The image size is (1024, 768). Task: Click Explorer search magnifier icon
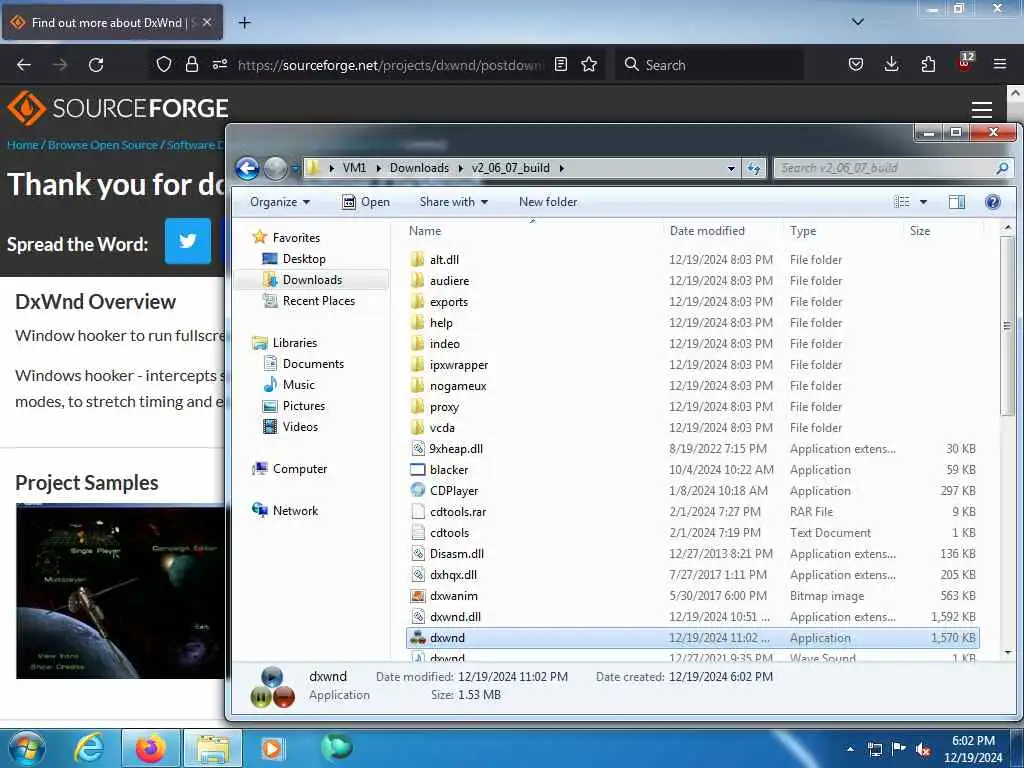[x=1002, y=168]
